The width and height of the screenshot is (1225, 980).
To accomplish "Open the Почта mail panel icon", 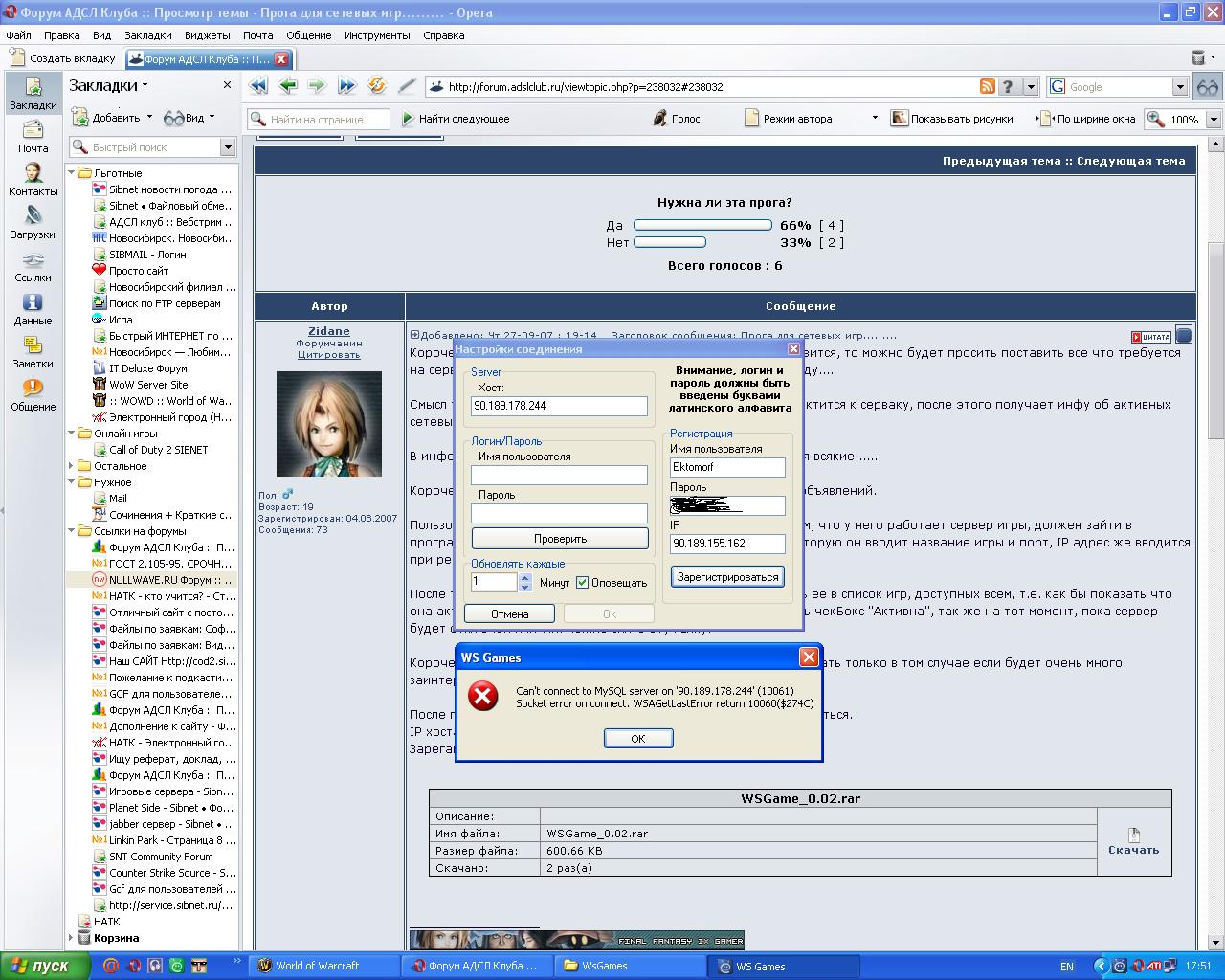I will click(33, 137).
